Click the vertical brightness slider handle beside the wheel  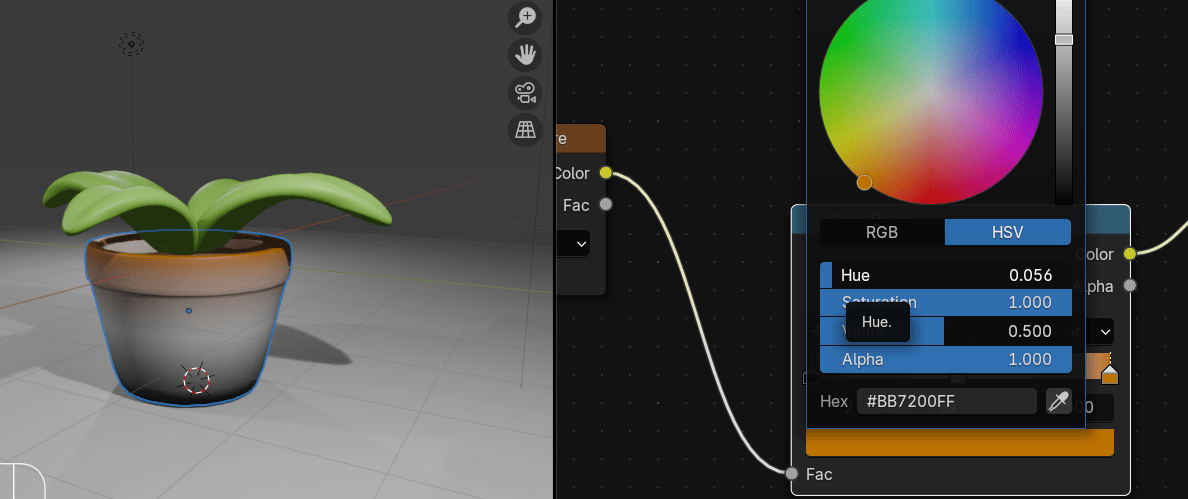[1064, 39]
